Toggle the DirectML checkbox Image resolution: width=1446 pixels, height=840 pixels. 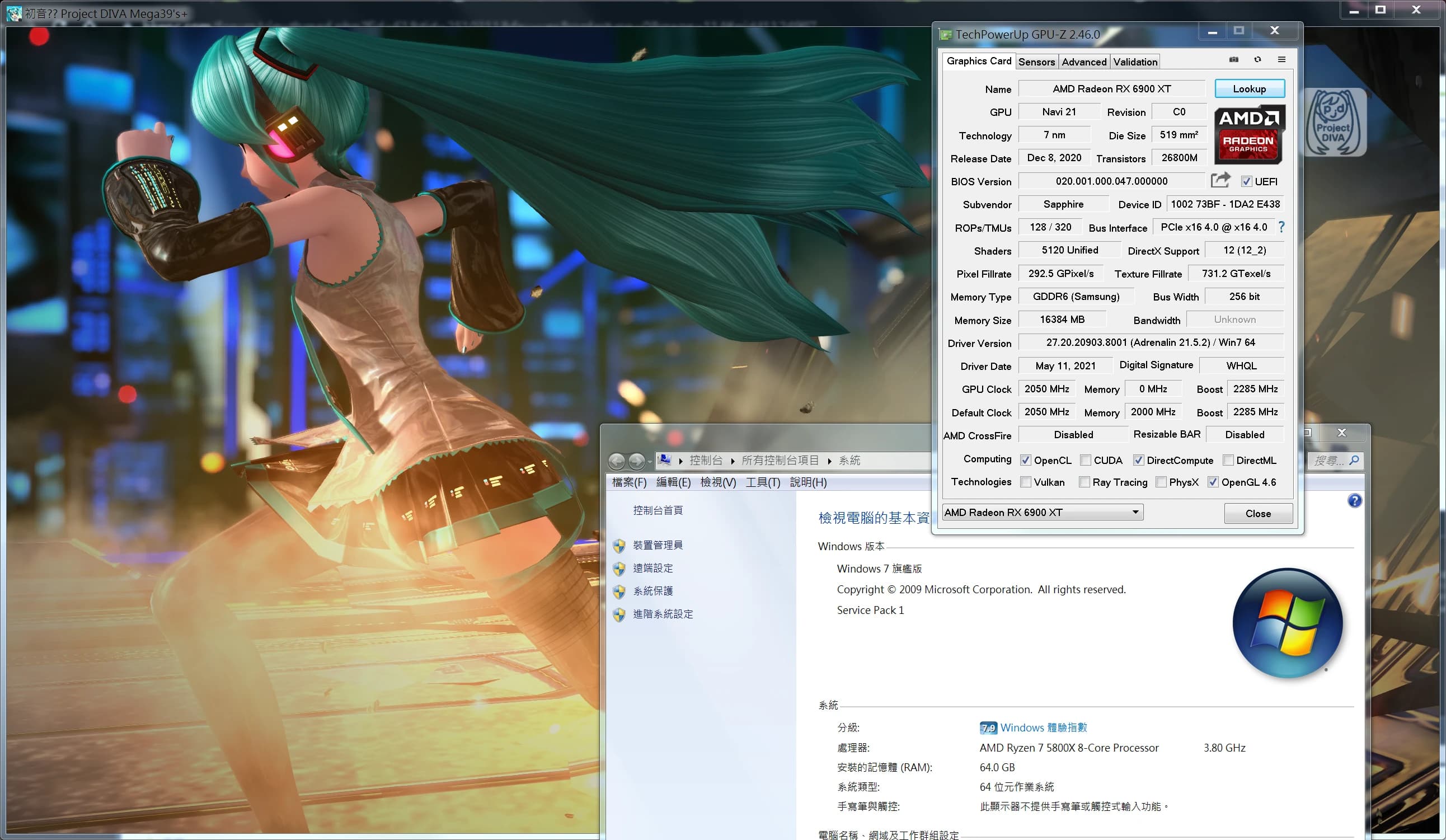point(1228,460)
